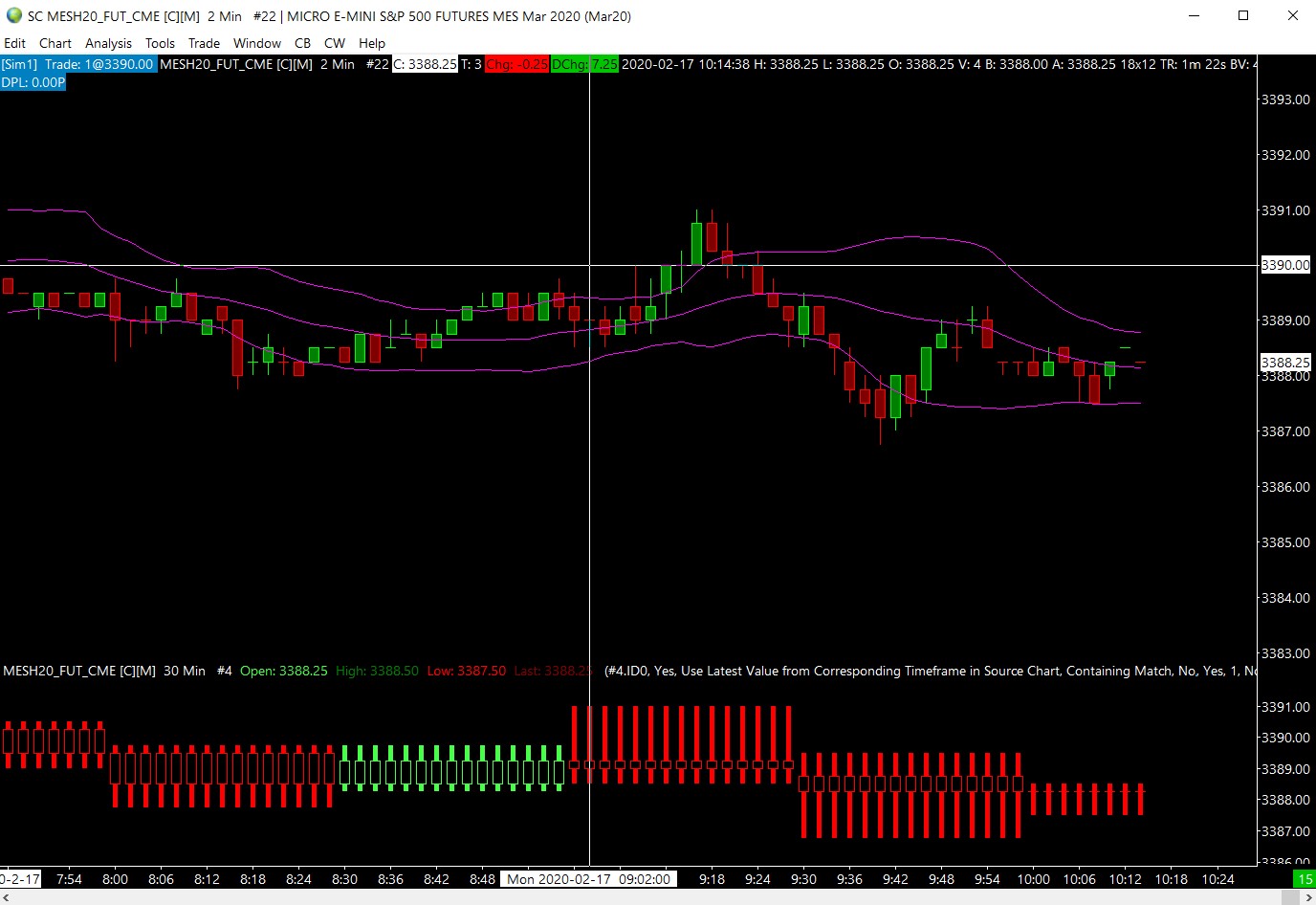Click the 'Mon 2020-02-17 09:02:00' cursor time label
The image size is (1316, 905).
tap(589, 879)
